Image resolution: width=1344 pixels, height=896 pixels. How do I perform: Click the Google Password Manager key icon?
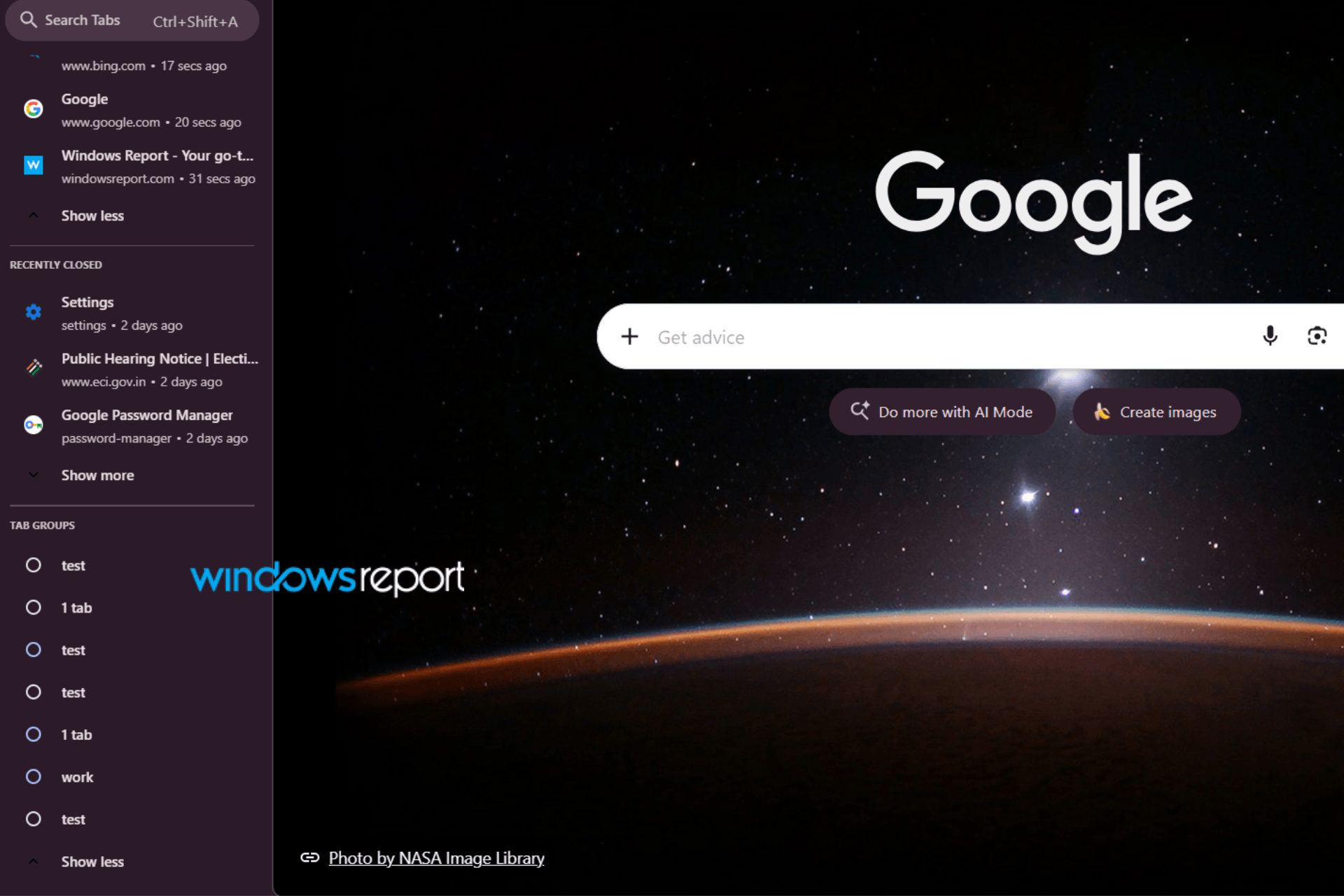click(x=34, y=425)
